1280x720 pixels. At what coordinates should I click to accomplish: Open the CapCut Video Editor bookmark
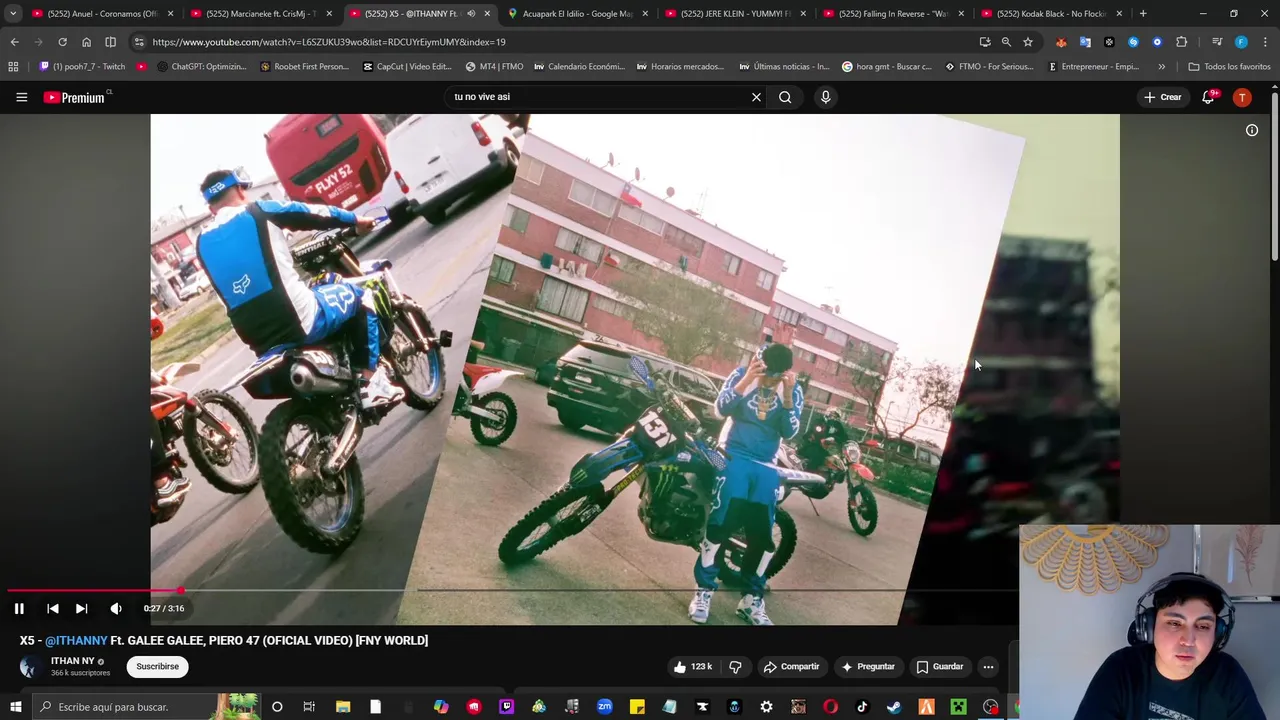click(407, 67)
